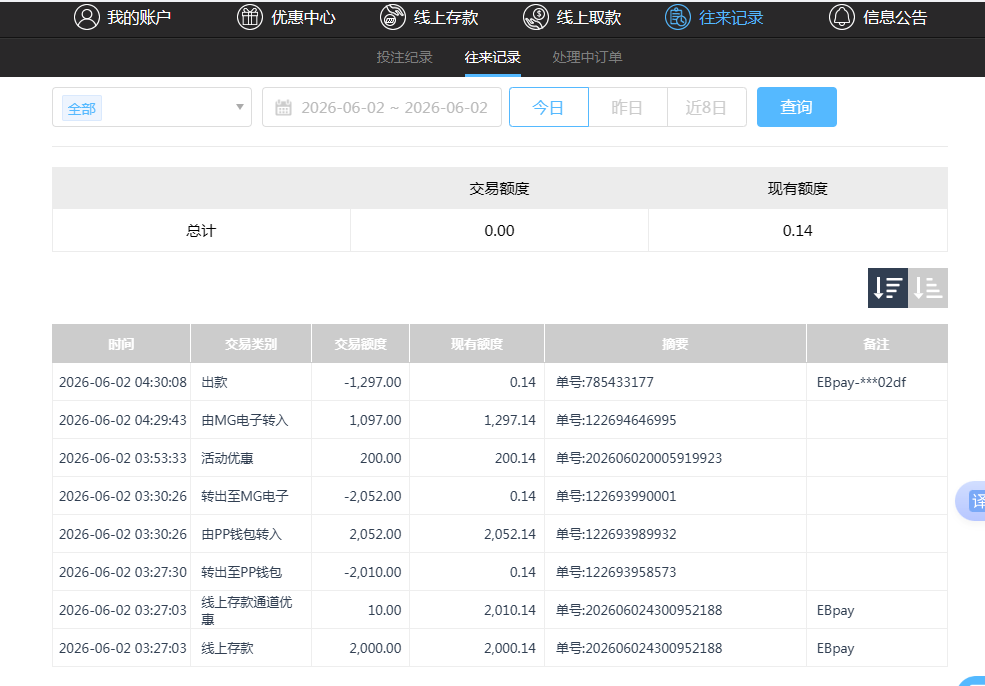985x686 pixels.
Task: Open date range field 2026-06-02 ~ 2026-06-02
Action: pos(382,107)
